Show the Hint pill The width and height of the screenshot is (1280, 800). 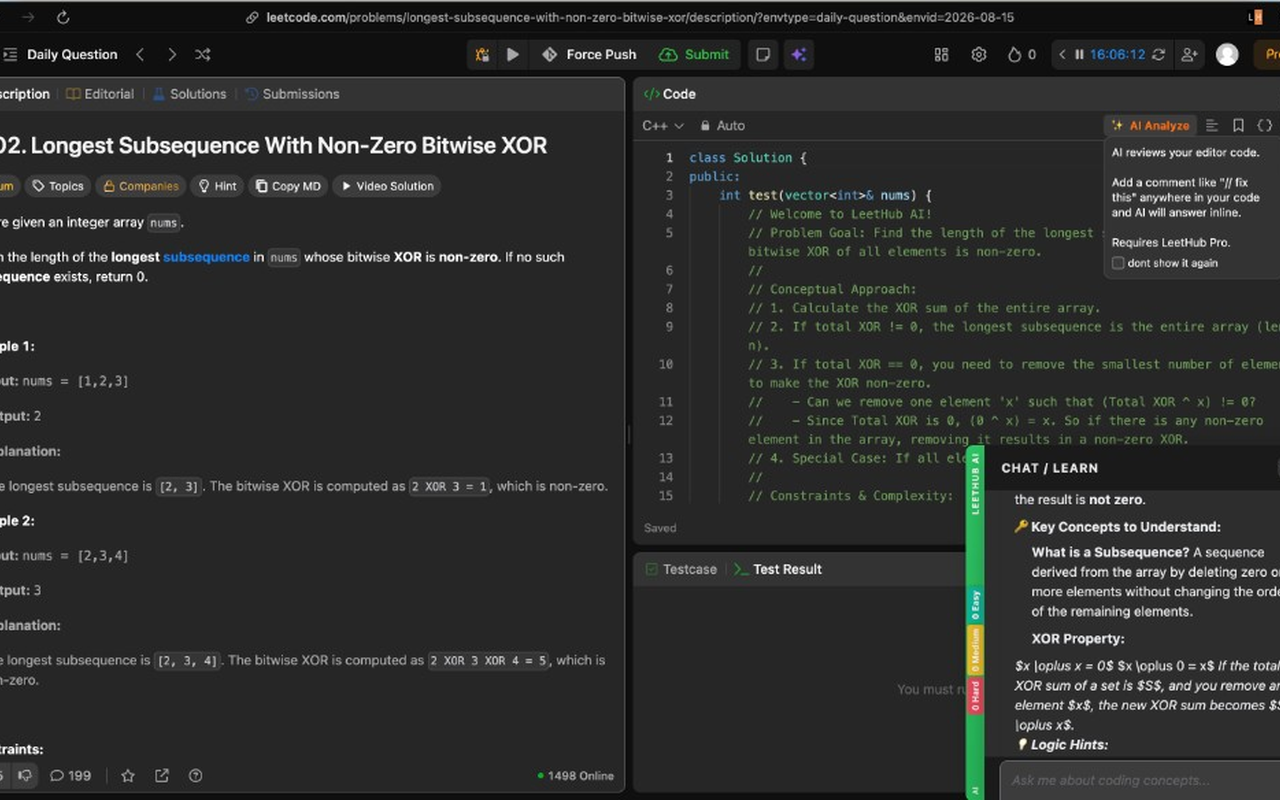click(x=217, y=186)
